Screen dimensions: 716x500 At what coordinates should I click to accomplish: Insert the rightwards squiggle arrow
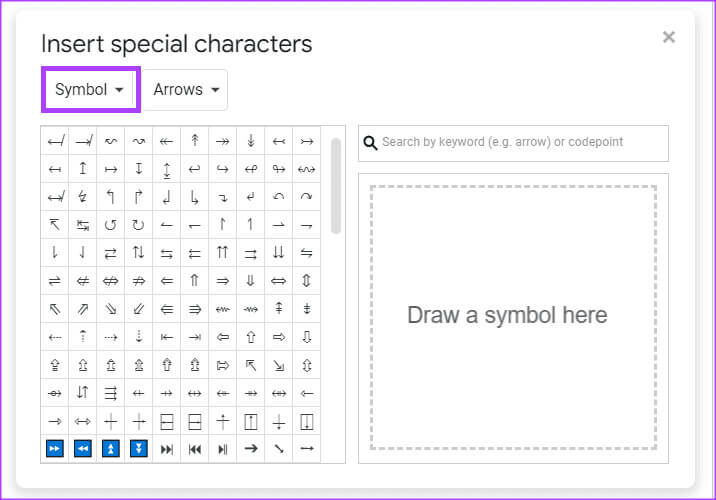click(x=251, y=309)
